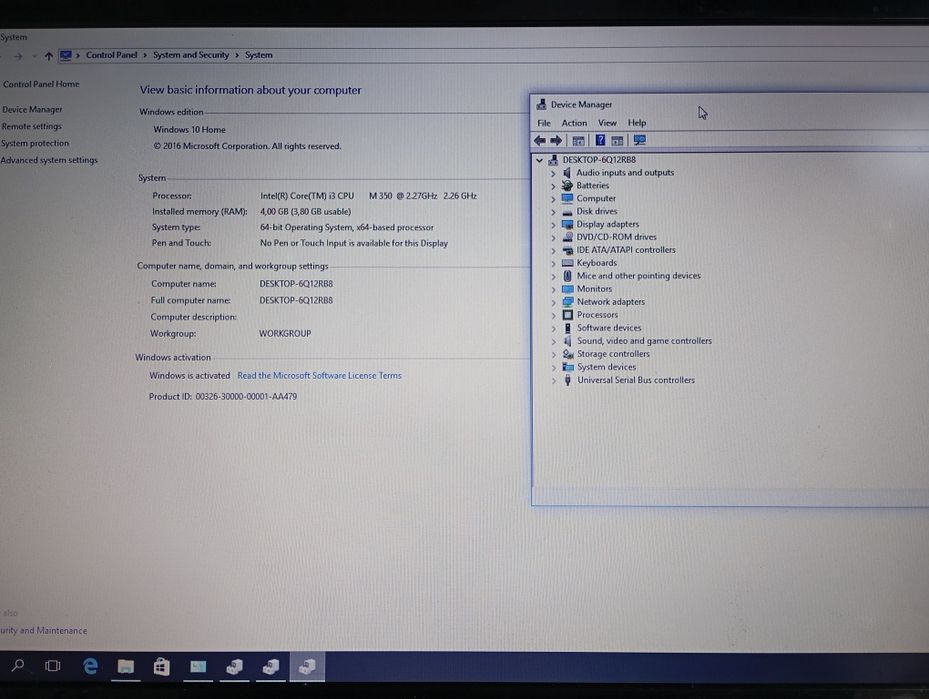This screenshot has height=699, width=929.
Task: Open Task View from the taskbar
Action: pos(53,666)
